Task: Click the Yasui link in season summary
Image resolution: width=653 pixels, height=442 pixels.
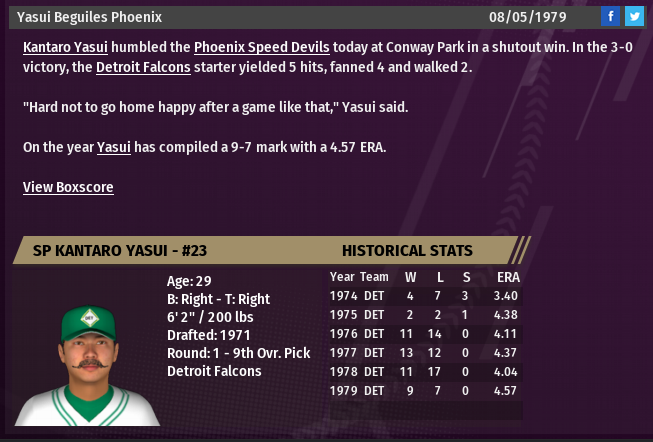Action: [x=114, y=147]
